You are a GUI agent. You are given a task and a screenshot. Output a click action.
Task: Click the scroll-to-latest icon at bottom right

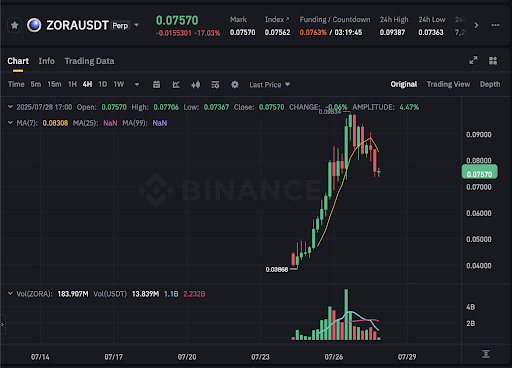[x=486, y=354]
